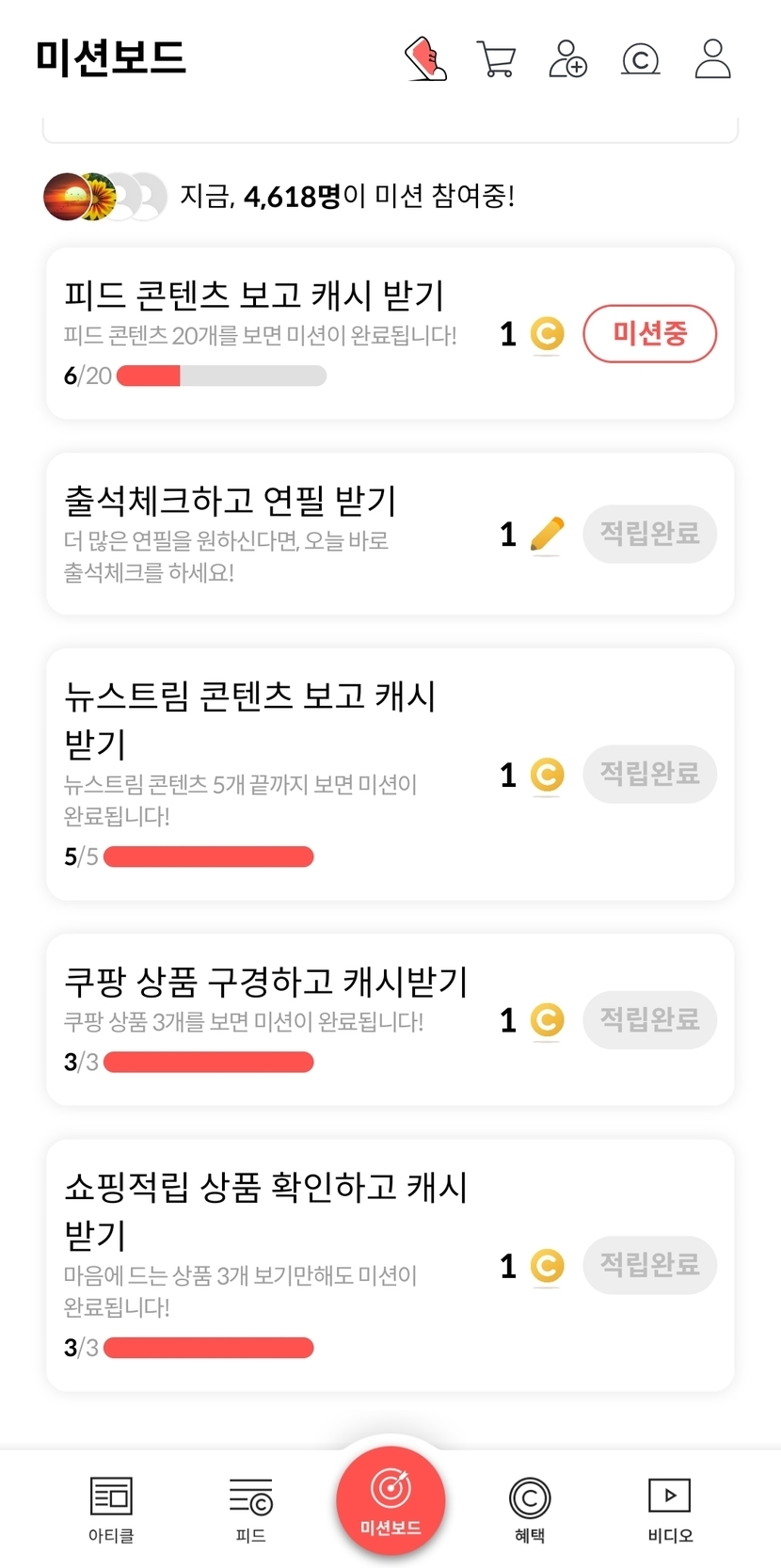Tap the invite friend icon
Image resolution: width=781 pixels, height=1568 pixels.
[567, 59]
